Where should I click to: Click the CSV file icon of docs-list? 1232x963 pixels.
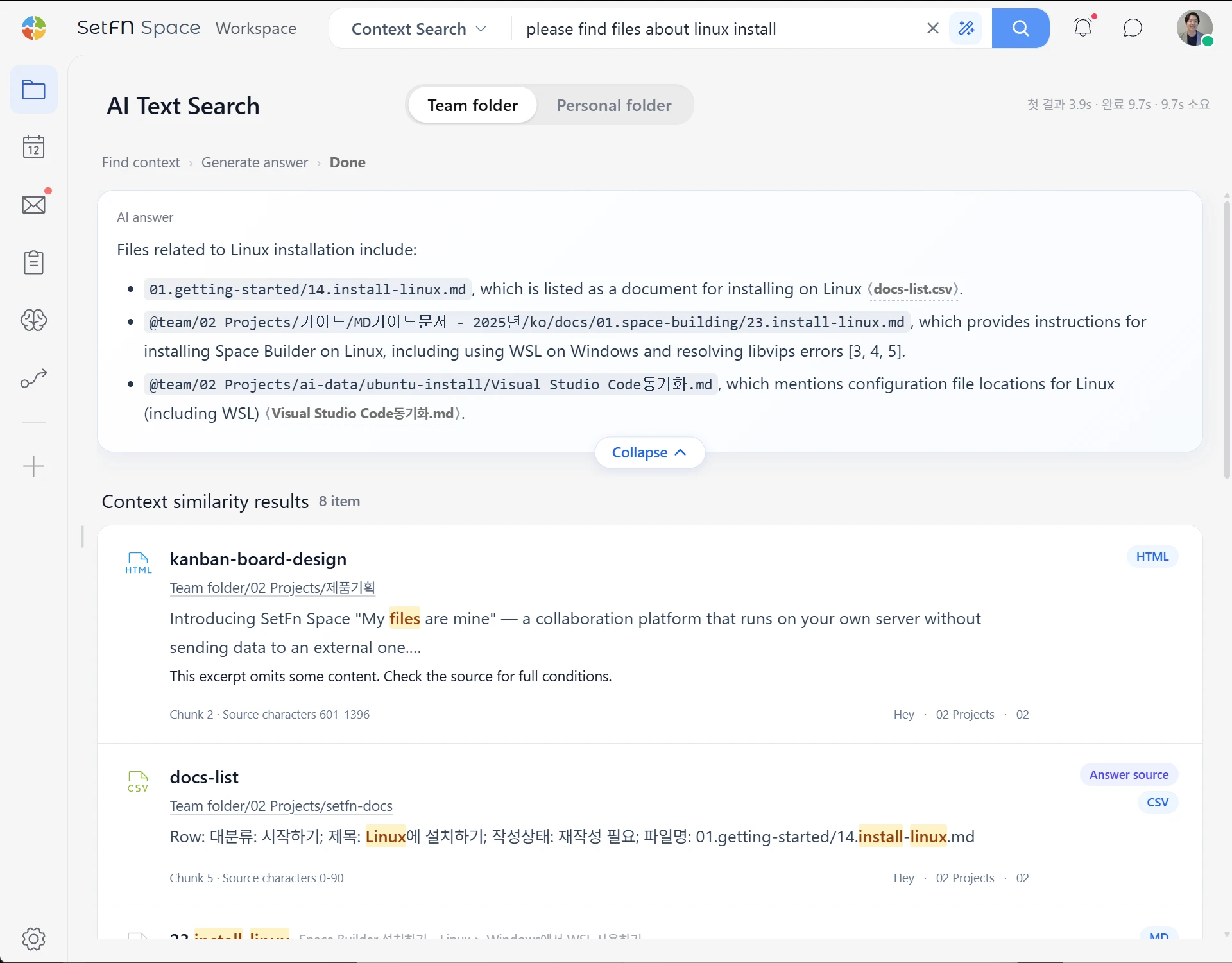coord(138,781)
